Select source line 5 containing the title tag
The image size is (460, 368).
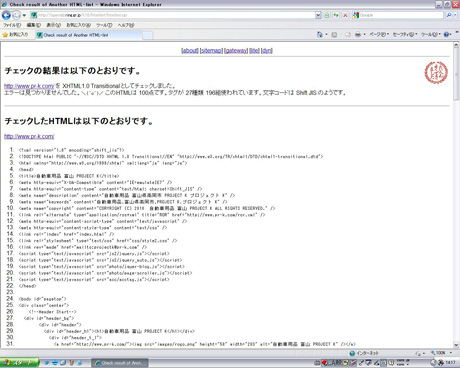point(69,176)
